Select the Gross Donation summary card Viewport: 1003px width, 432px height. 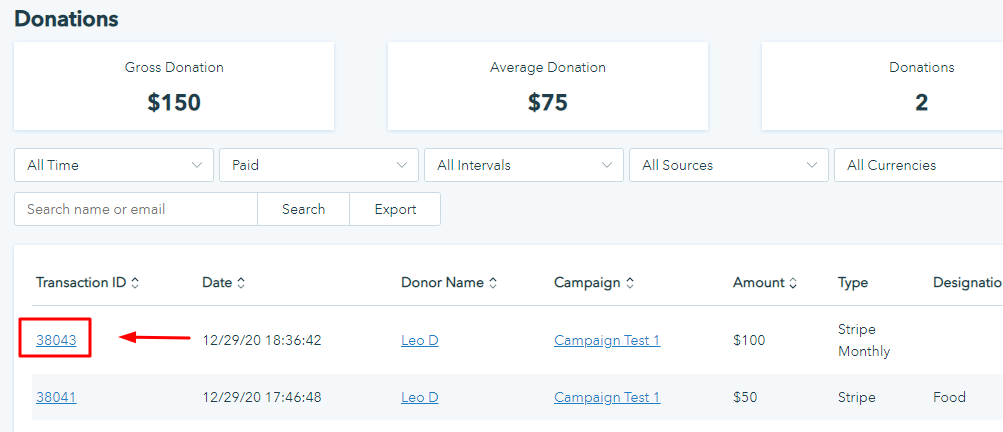174,86
